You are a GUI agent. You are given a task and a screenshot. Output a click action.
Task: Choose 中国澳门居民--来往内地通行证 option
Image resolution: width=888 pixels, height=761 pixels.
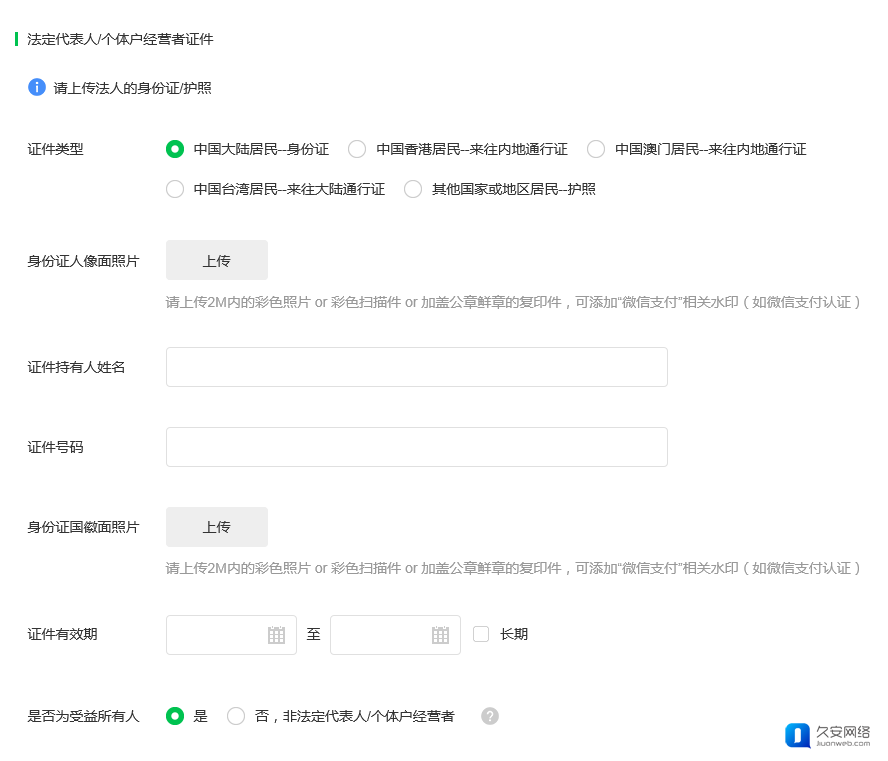click(x=596, y=149)
